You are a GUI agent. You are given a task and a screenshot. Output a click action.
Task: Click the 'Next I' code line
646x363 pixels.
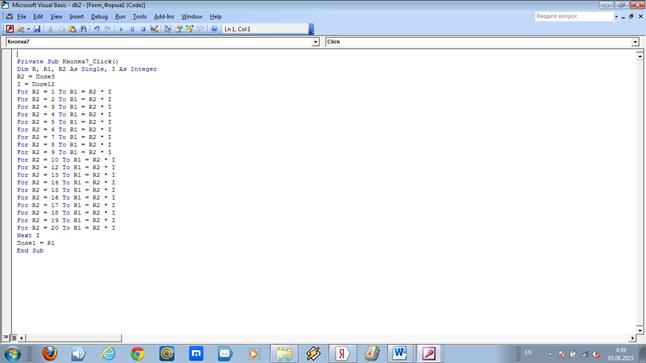[28, 235]
